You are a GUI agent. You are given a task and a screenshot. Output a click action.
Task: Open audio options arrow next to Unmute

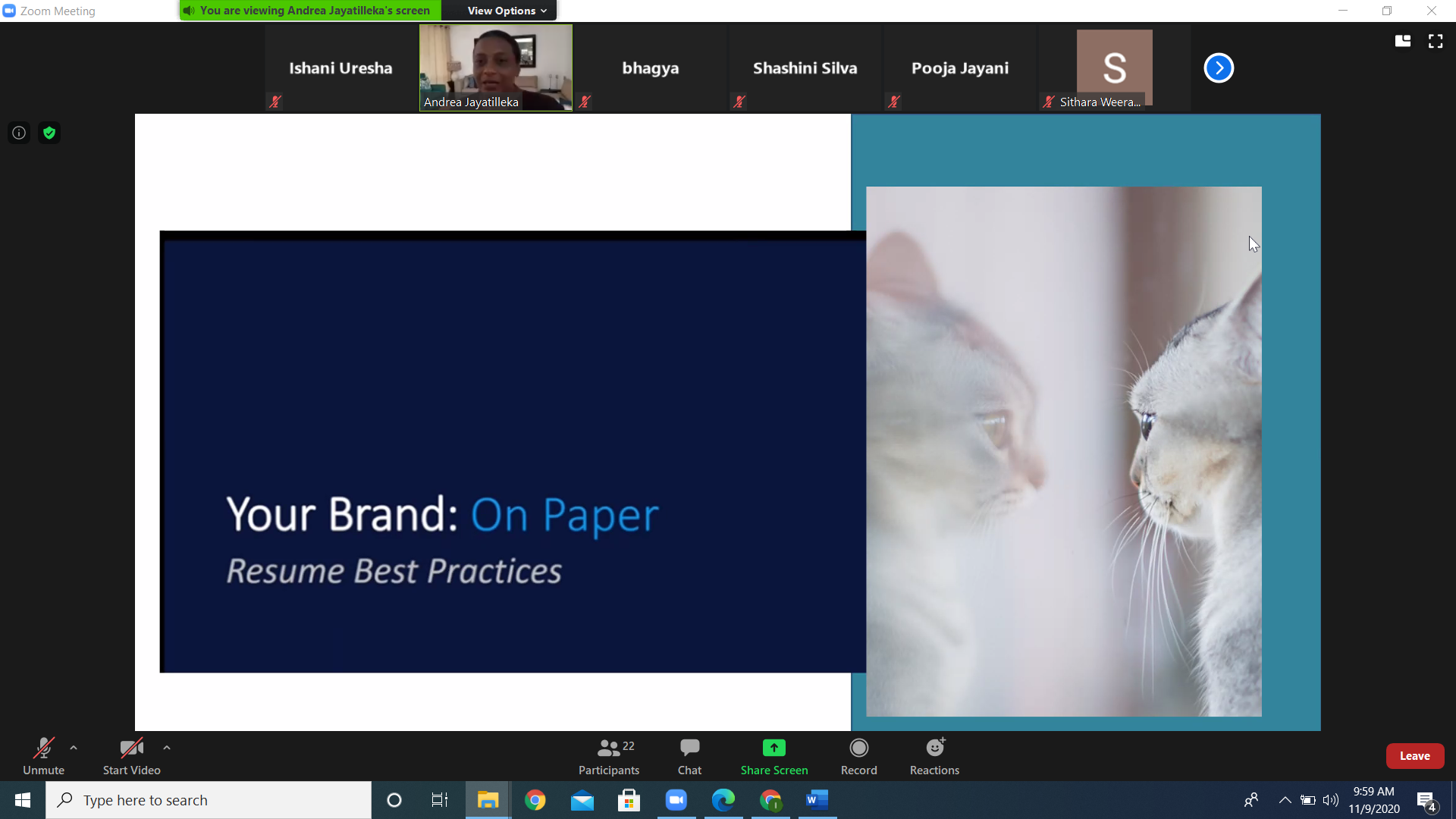tap(74, 748)
